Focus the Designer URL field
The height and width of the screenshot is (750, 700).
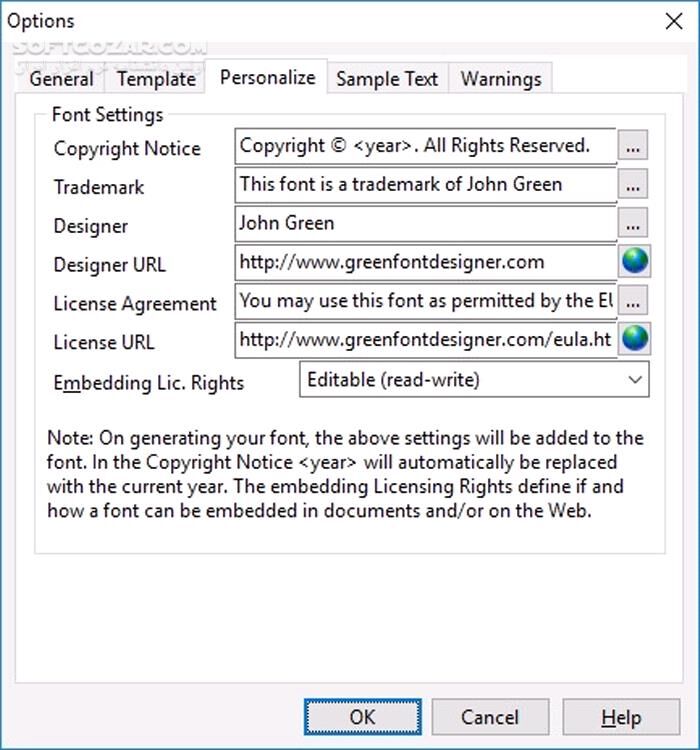(x=425, y=262)
